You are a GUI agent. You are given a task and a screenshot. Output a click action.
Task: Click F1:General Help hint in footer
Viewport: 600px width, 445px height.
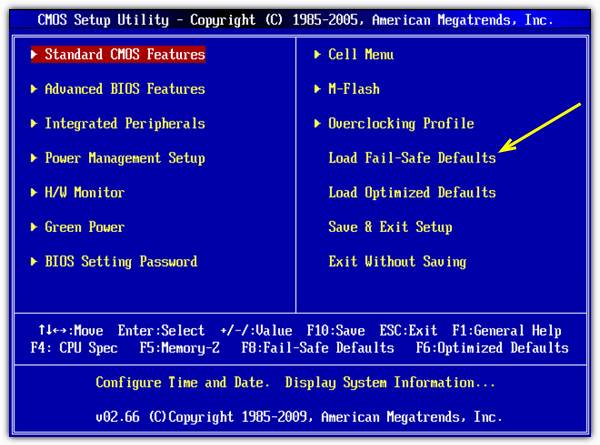(x=506, y=330)
